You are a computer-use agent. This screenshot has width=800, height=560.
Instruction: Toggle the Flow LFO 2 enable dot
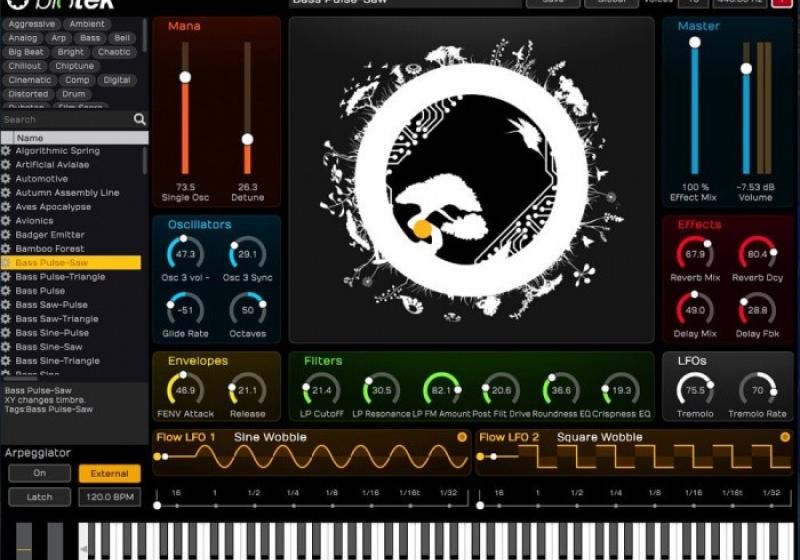pos(785,437)
